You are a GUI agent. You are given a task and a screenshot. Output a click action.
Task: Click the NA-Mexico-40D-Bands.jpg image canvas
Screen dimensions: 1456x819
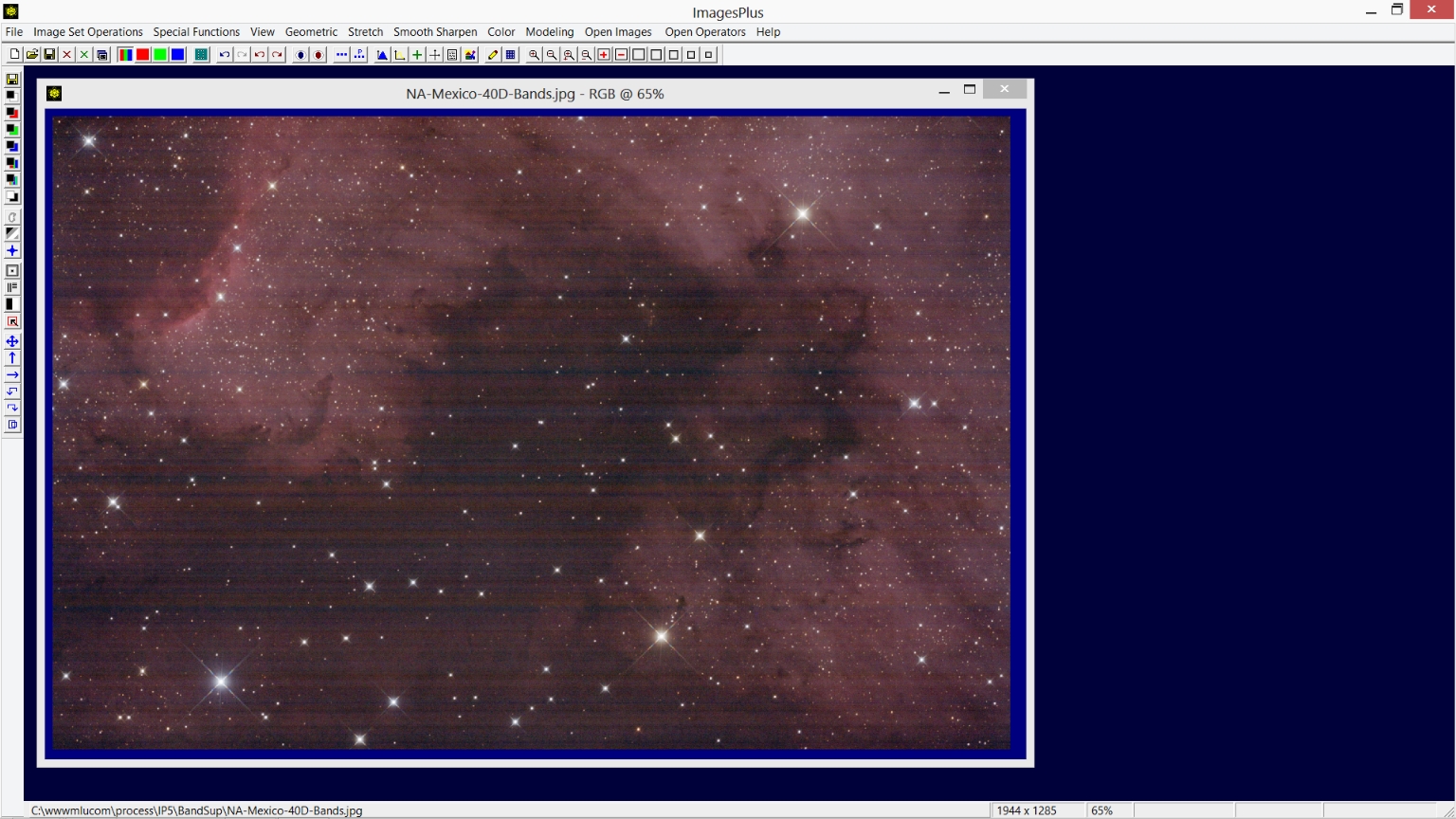(x=532, y=432)
